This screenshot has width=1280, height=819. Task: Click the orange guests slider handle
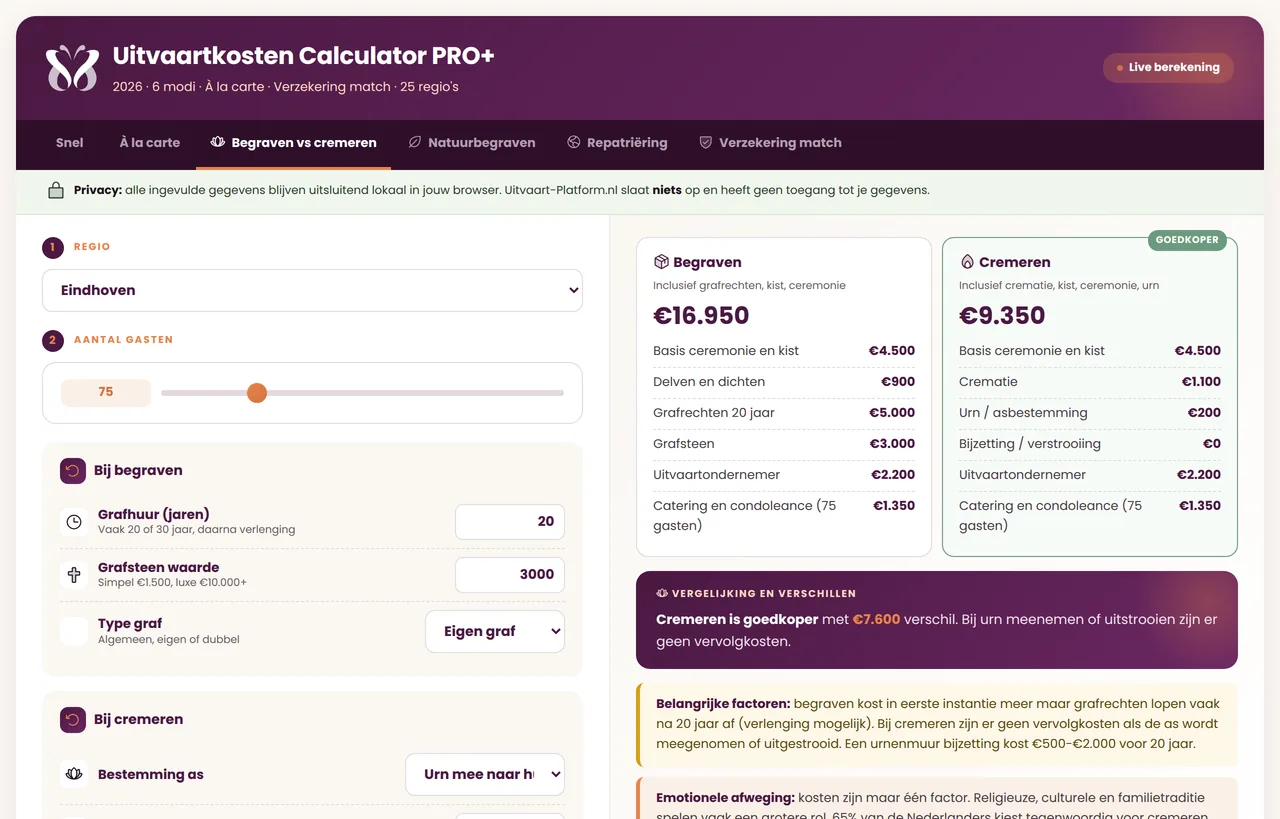pyautogui.click(x=257, y=393)
